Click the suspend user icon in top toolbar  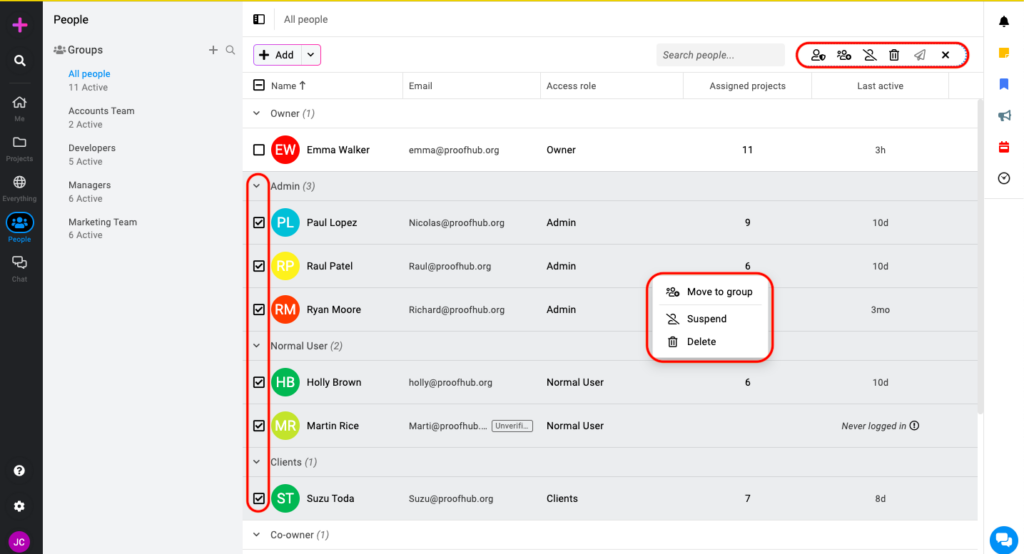point(869,55)
